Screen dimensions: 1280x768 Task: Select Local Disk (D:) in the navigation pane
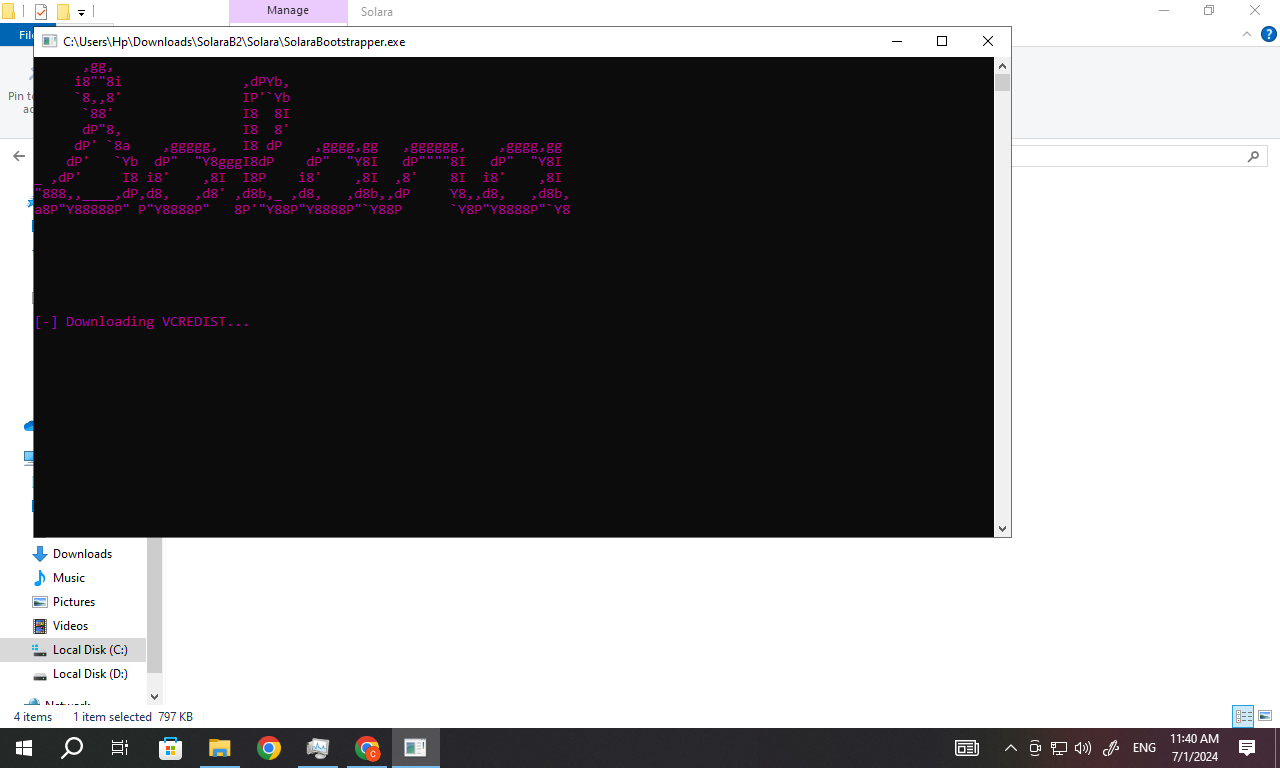pyautogui.click(x=90, y=674)
